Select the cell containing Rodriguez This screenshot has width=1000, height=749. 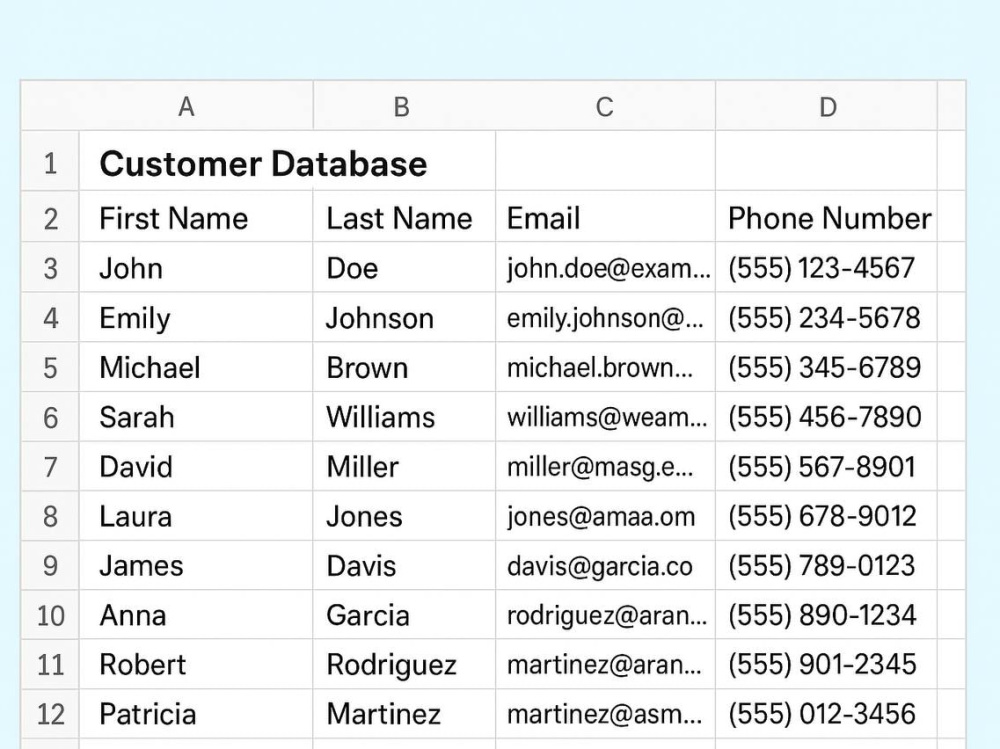click(404, 664)
